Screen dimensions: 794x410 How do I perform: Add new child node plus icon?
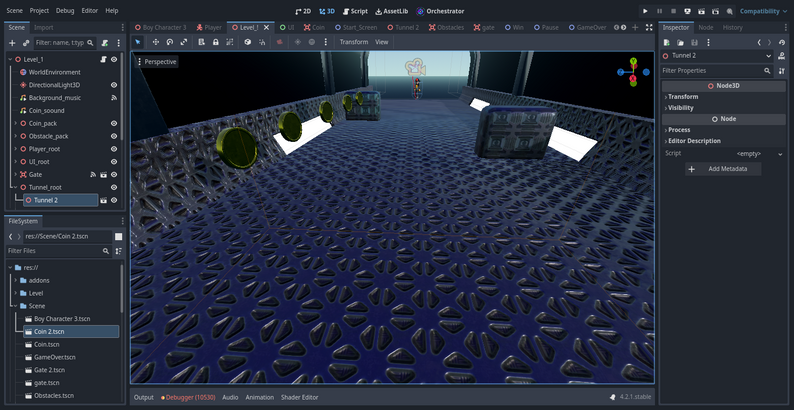12,43
